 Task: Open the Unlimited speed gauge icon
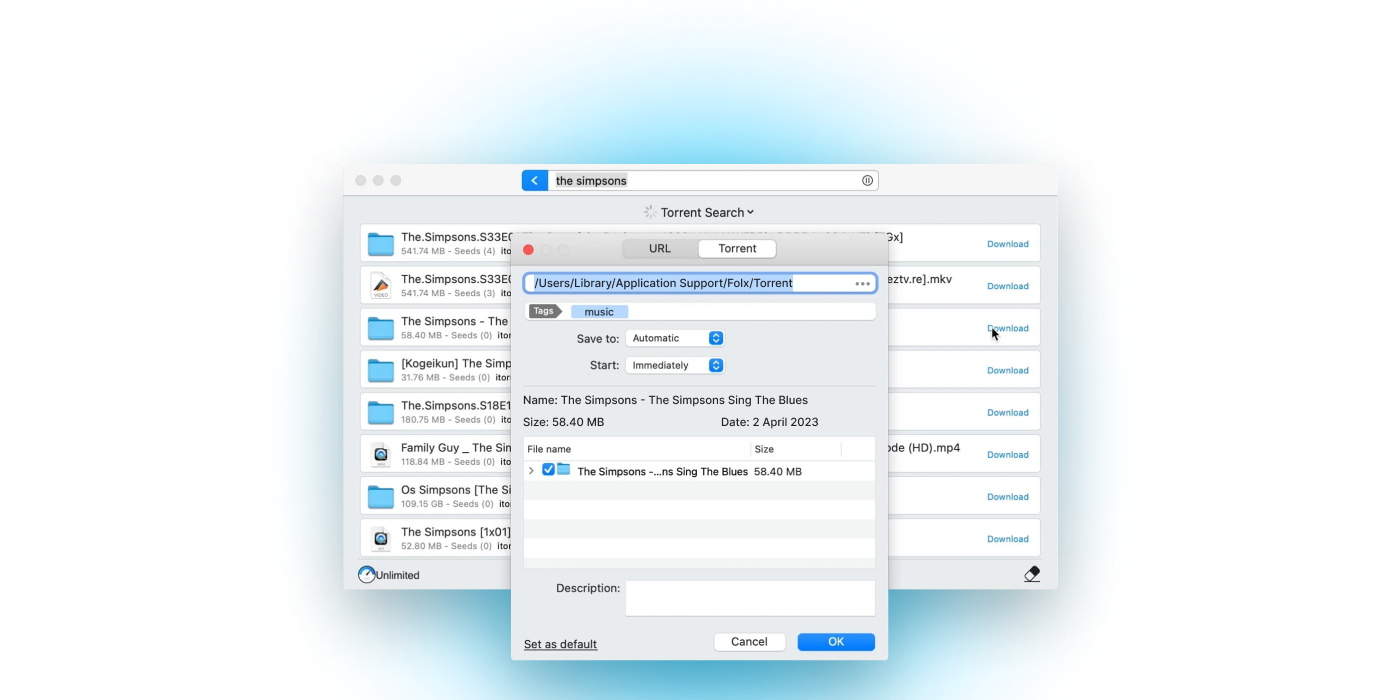click(x=367, y=575)
